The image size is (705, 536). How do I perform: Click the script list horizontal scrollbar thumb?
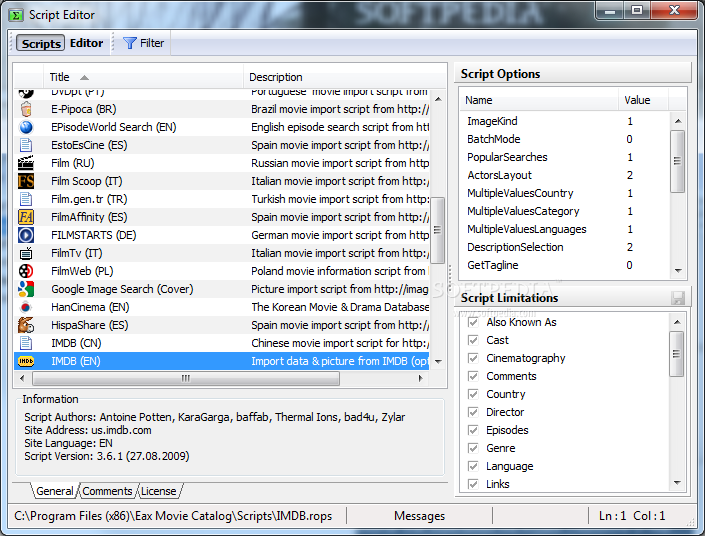click(x=186, y=378)
